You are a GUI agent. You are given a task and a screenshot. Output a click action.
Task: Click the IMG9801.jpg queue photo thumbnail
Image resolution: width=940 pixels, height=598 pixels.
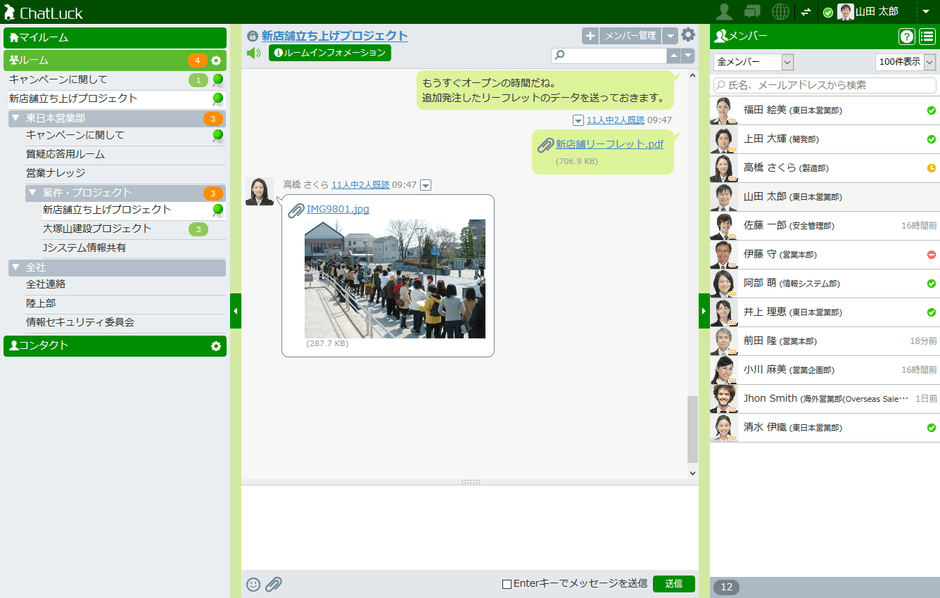394,280
